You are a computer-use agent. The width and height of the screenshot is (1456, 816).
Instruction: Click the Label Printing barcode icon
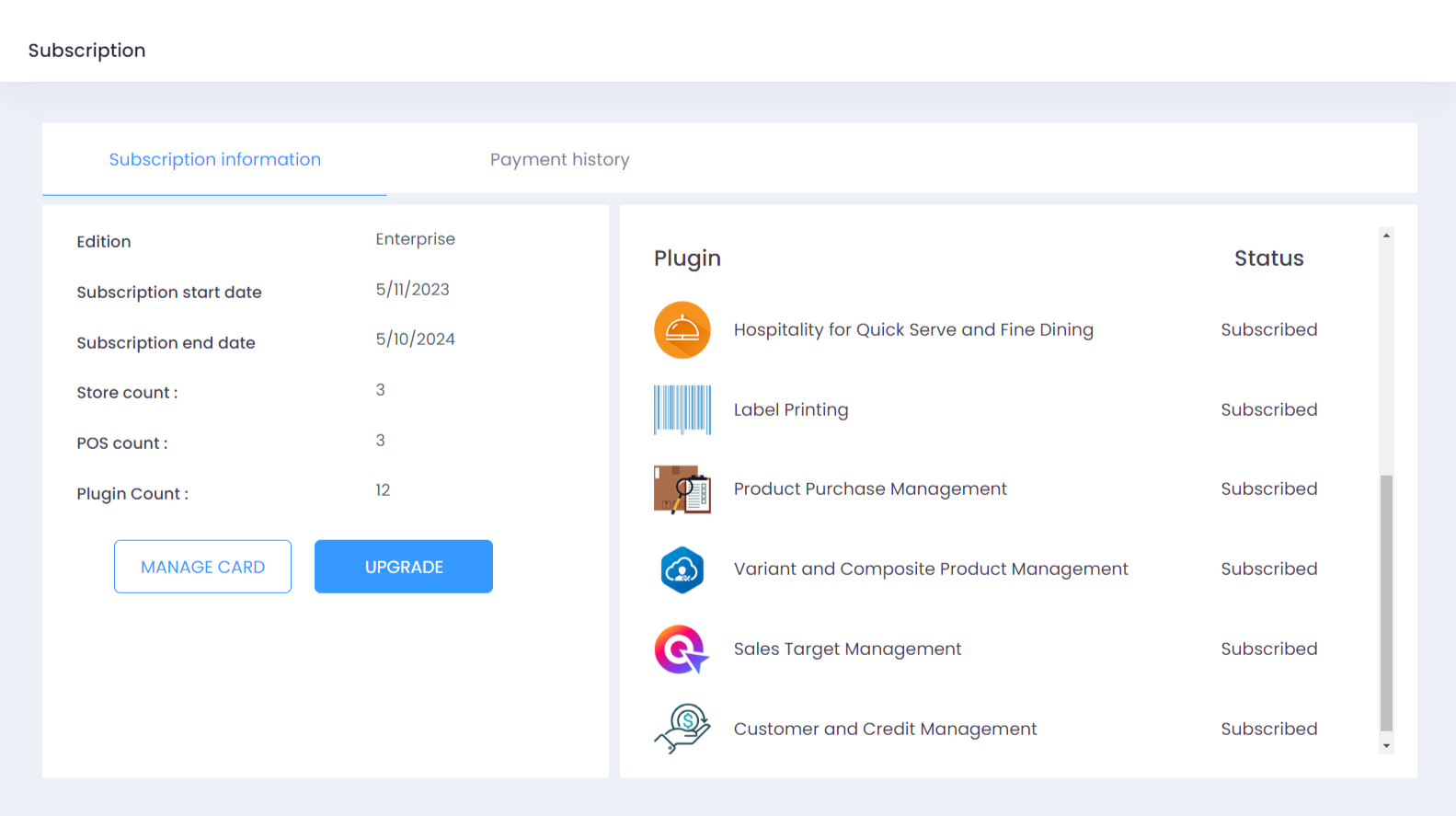click(682, 409)
